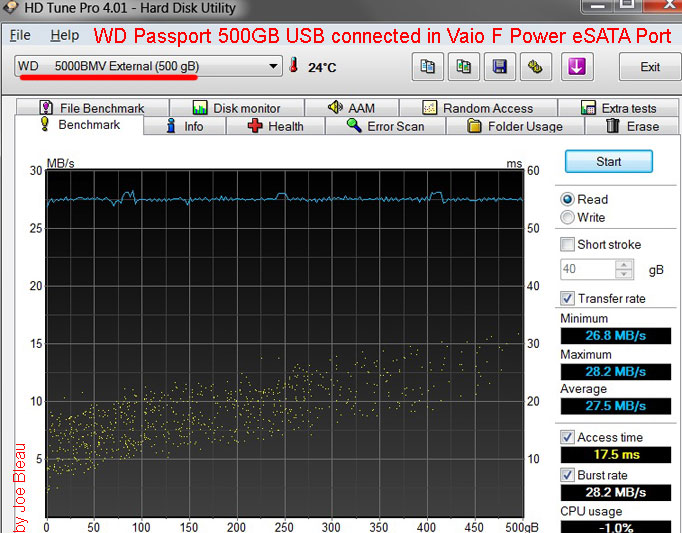This screenshot has height=533, width=682.
Task: Click the red cross icon on Health tab
Action: pyautogui.click(x=255, y=126)
